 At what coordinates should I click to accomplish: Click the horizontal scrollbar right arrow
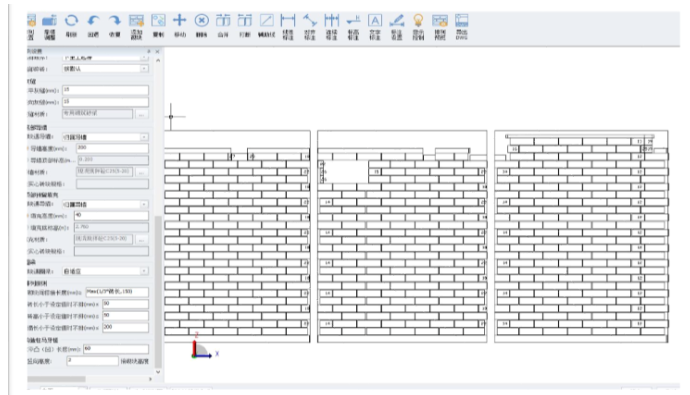pyautogui.click(x=150, y=379)
